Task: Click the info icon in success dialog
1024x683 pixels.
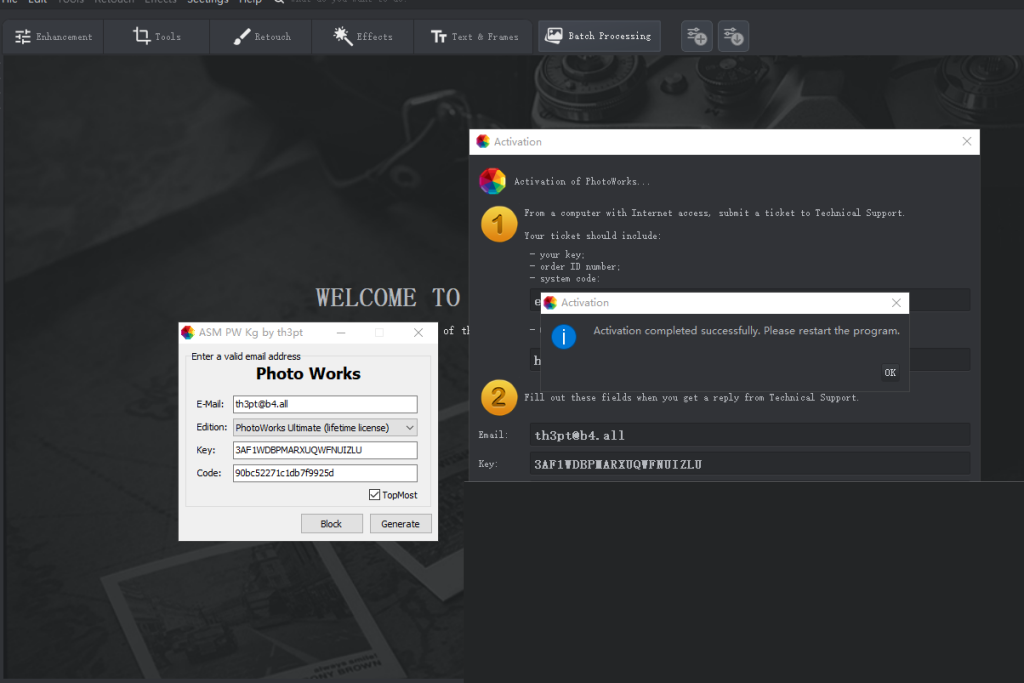Action: point(564,337)
